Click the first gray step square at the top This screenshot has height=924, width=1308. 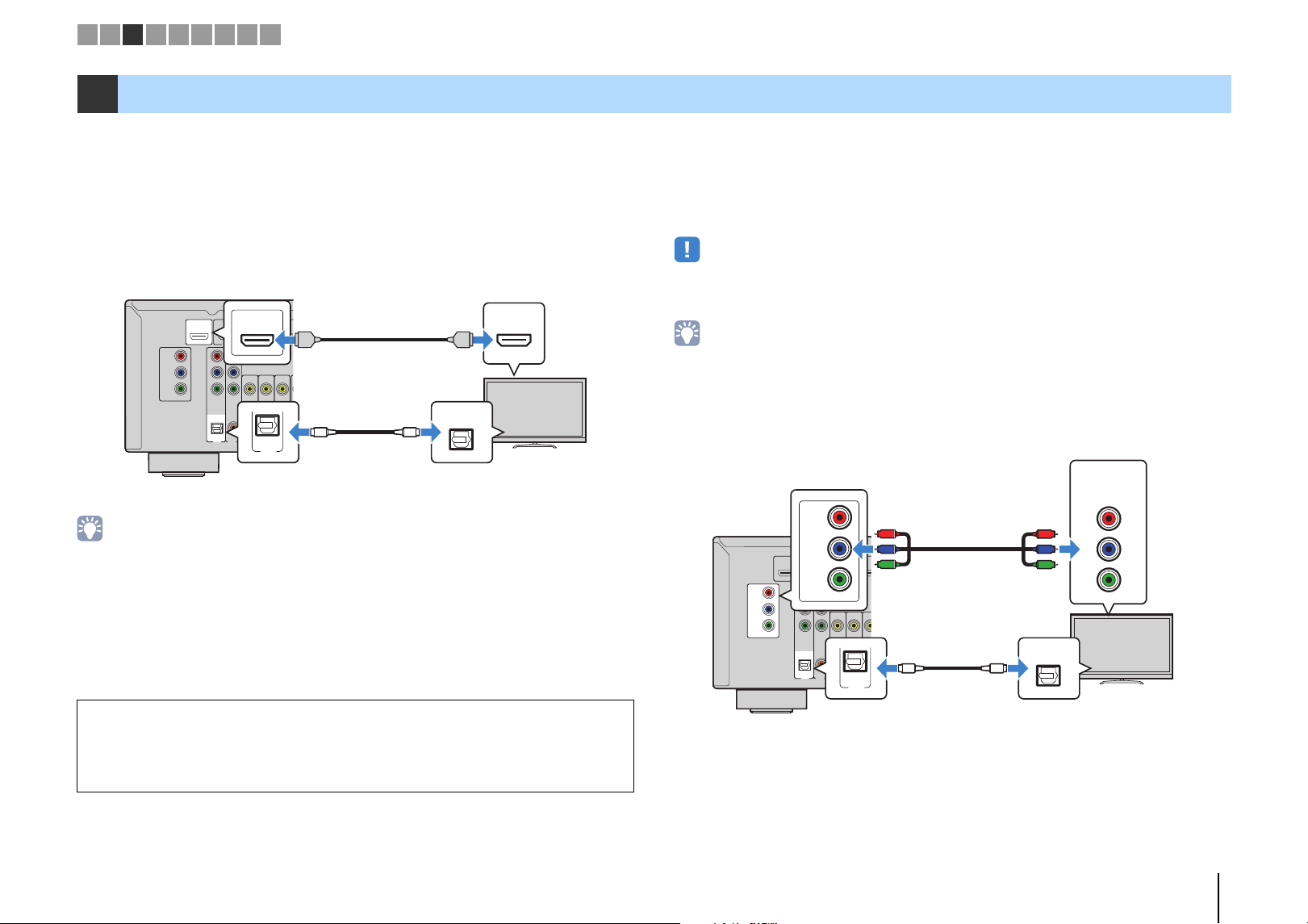87,34
